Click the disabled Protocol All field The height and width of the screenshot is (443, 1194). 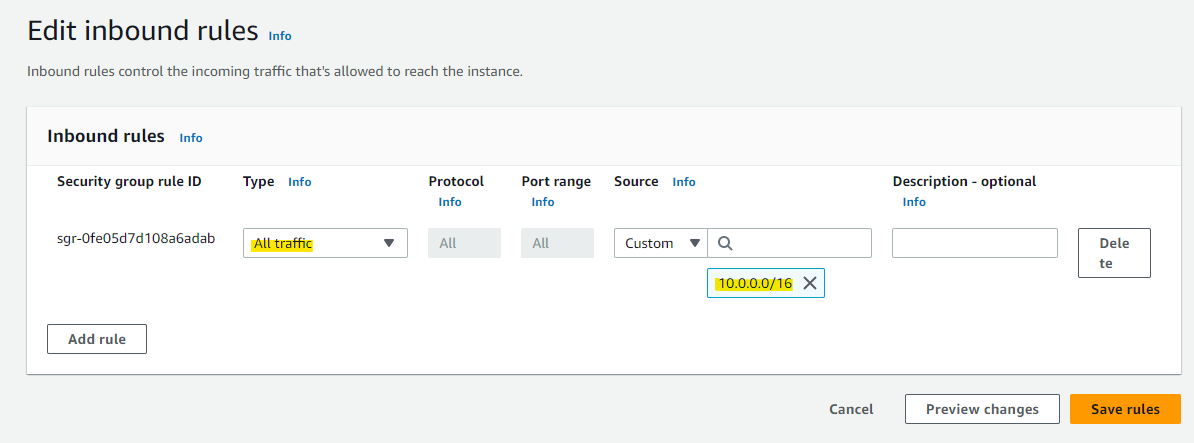pyautogui.click(x=465, y=243)
